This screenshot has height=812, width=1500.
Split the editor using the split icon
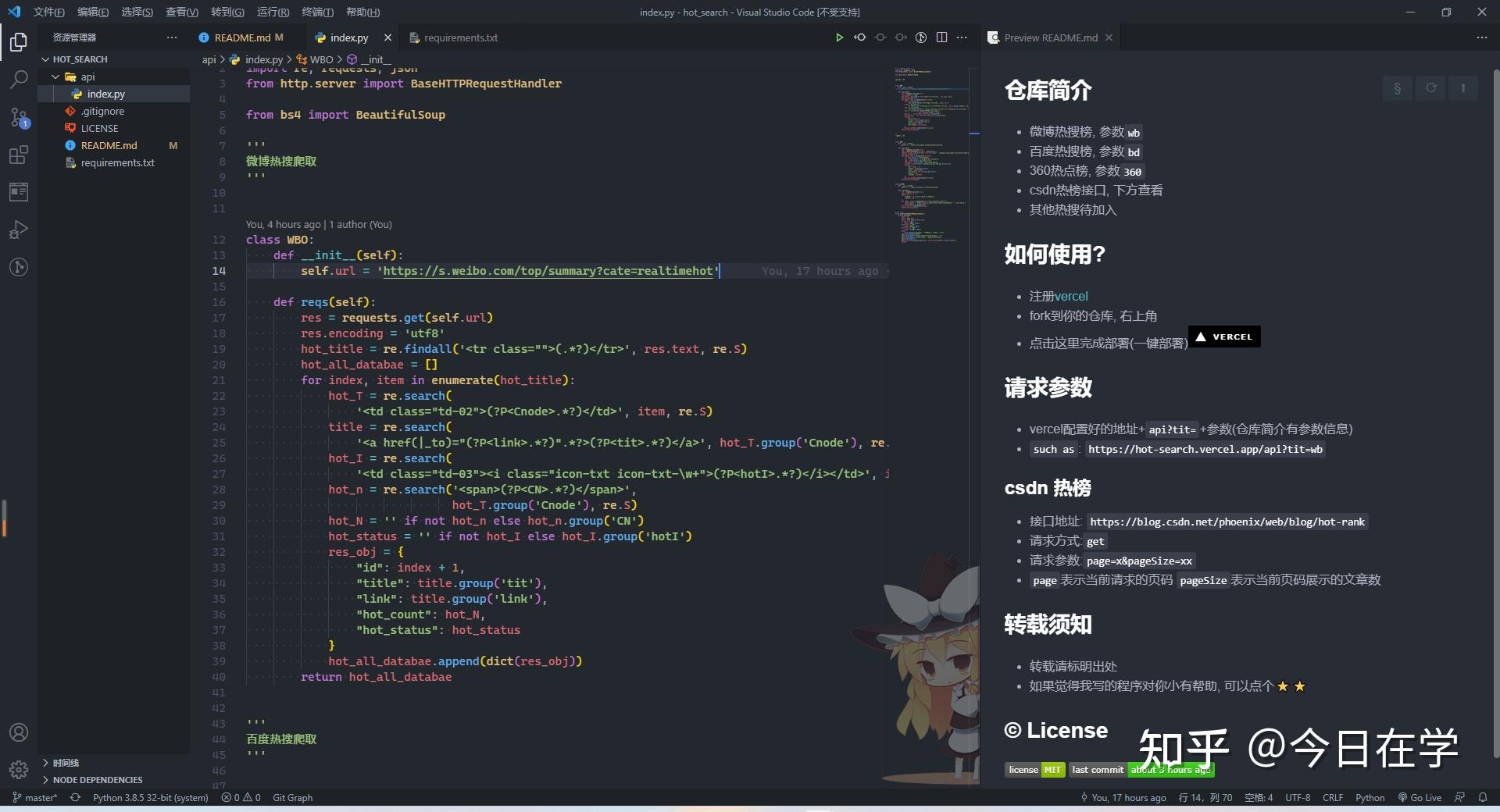click(942, 37)
